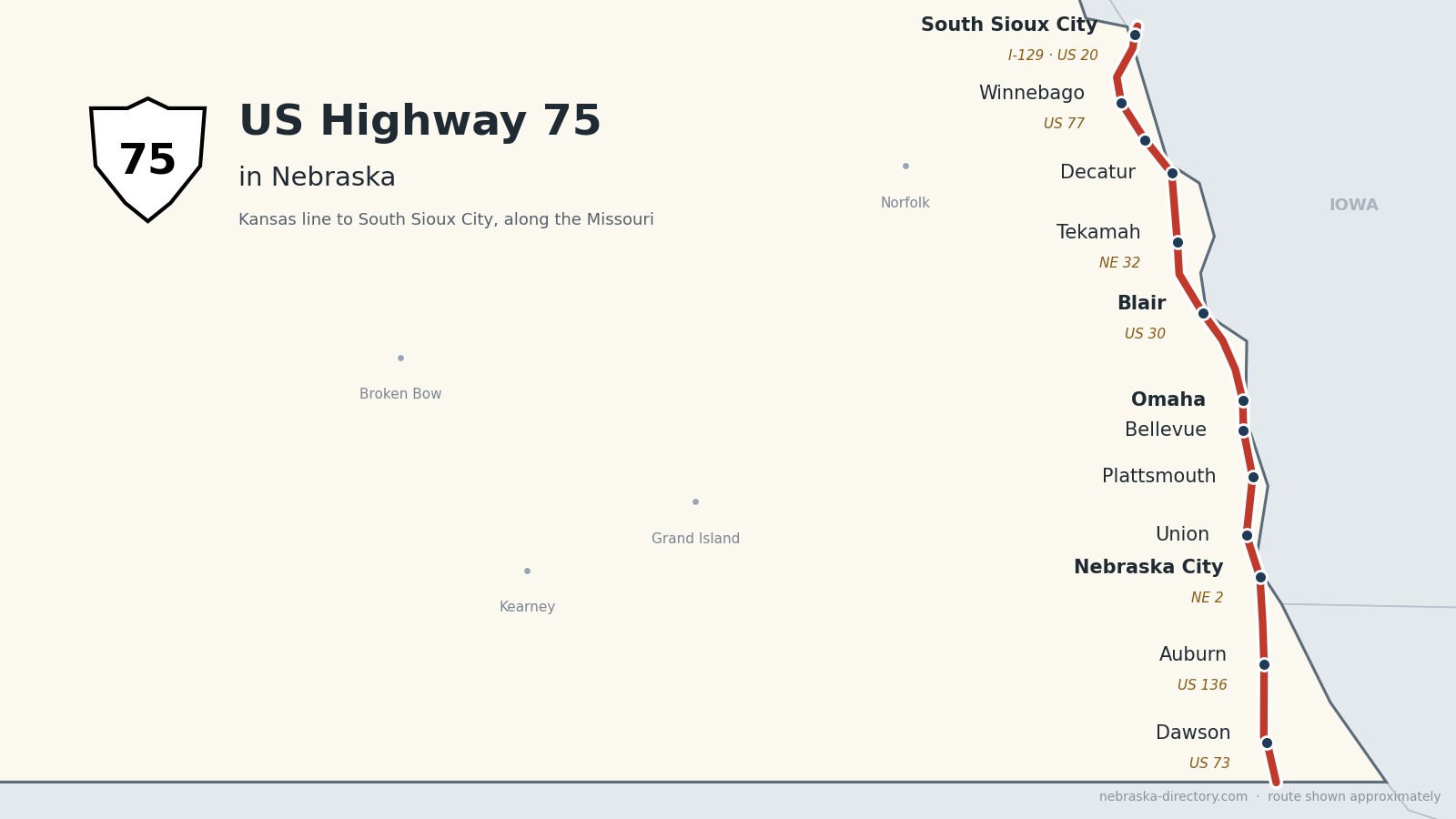
Task: Click the 'Tekamah' town label
Action: (x=1098, y=233)
